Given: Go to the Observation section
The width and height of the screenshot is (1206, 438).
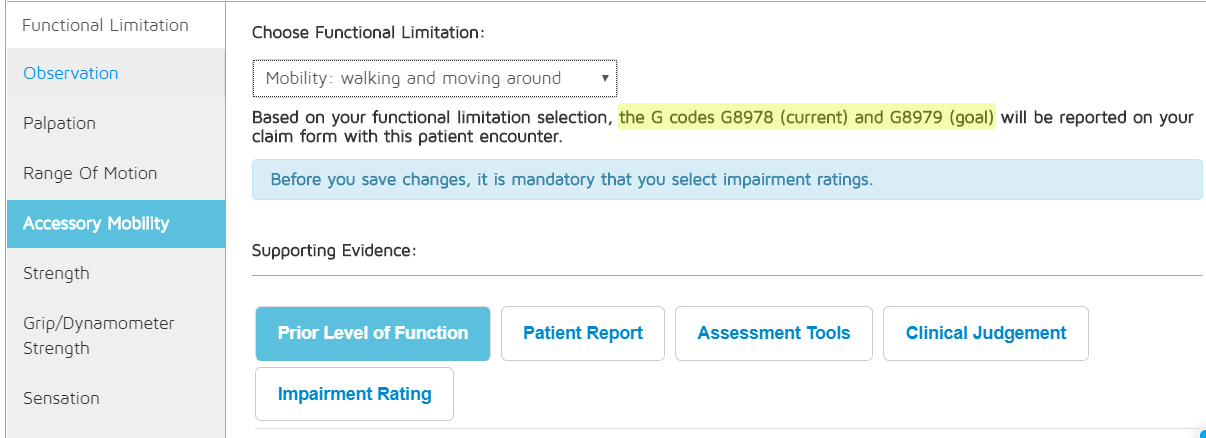Looking at the screenshot, I should [x=71, y=73].
